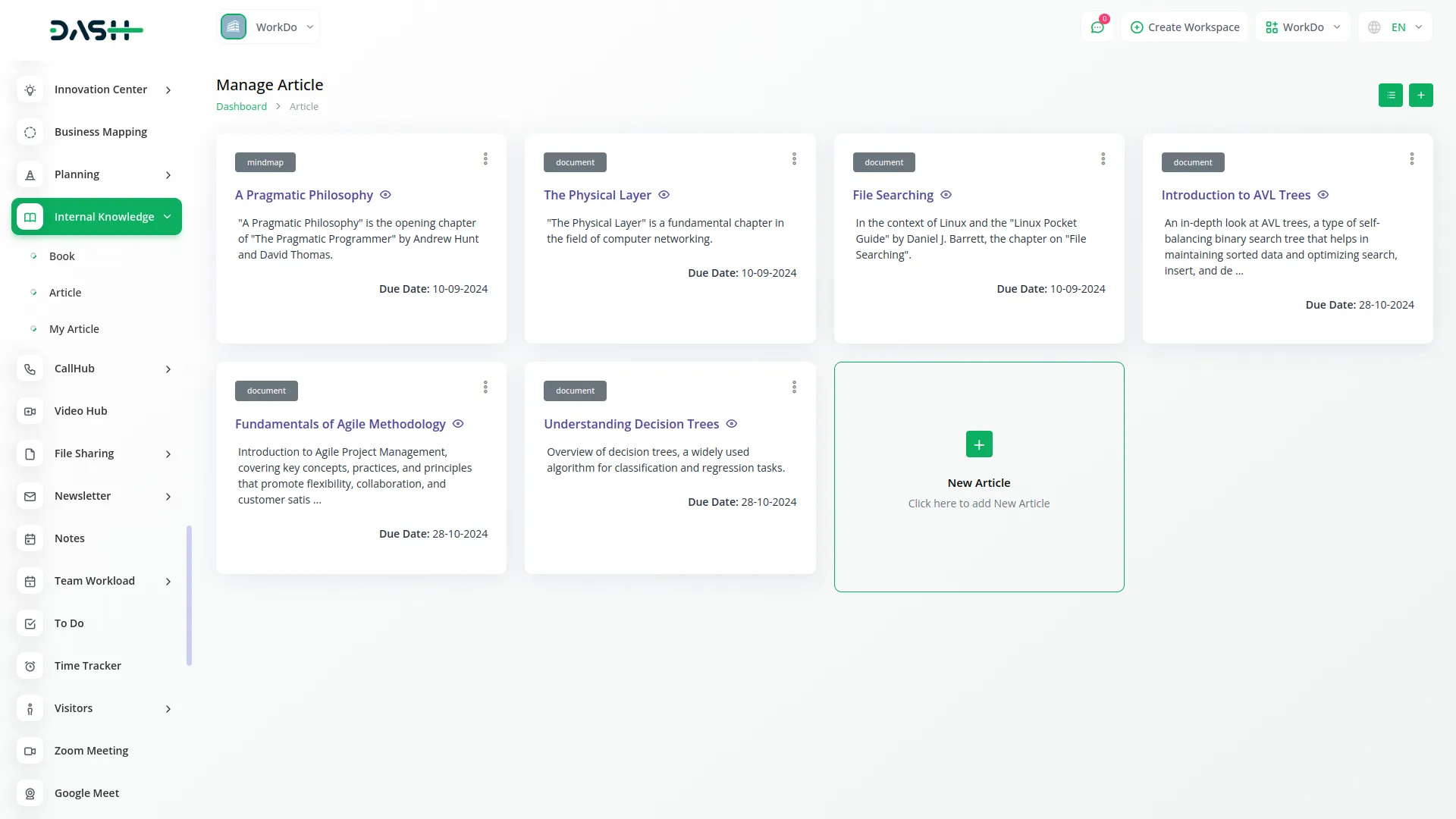Viewport: 1456px width, 819px height.
Task: Click the chat messages icon in header
Action: pyautogui.click(x=1097, y=27)
